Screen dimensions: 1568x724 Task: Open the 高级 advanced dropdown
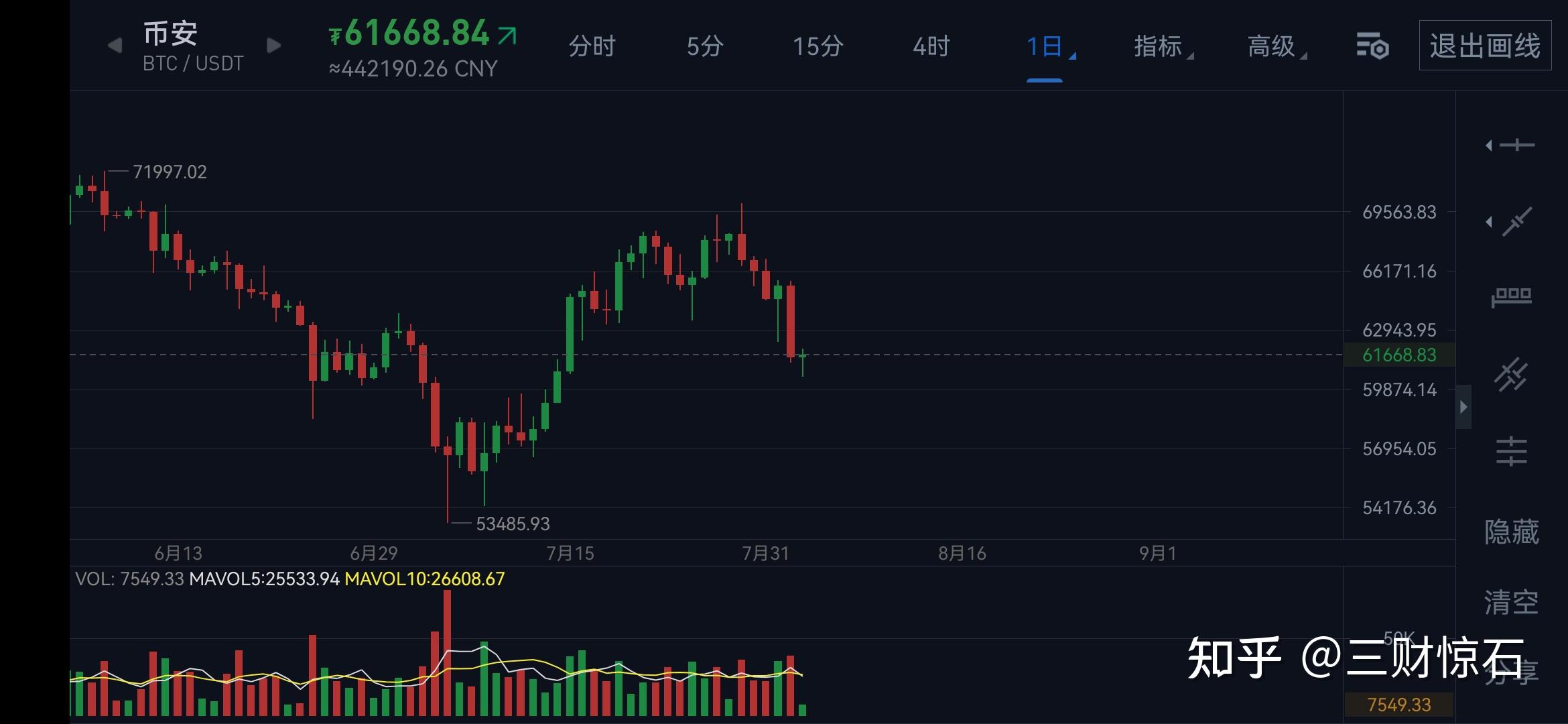[1273, 46]
